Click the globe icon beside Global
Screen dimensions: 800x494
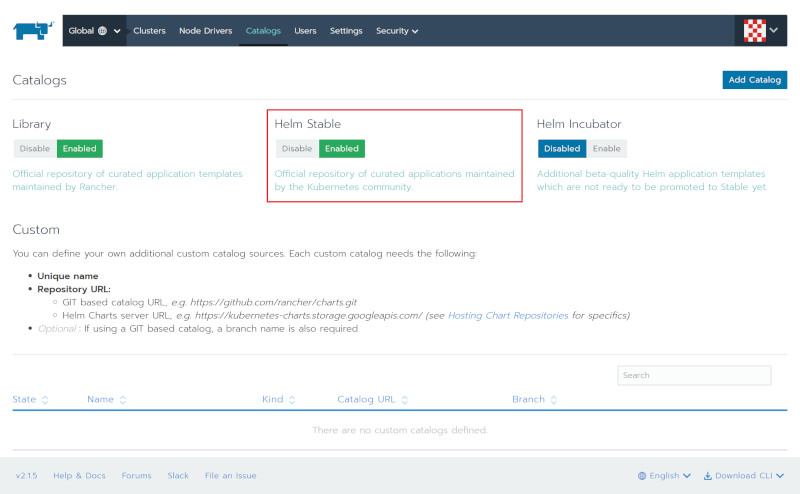103,31
